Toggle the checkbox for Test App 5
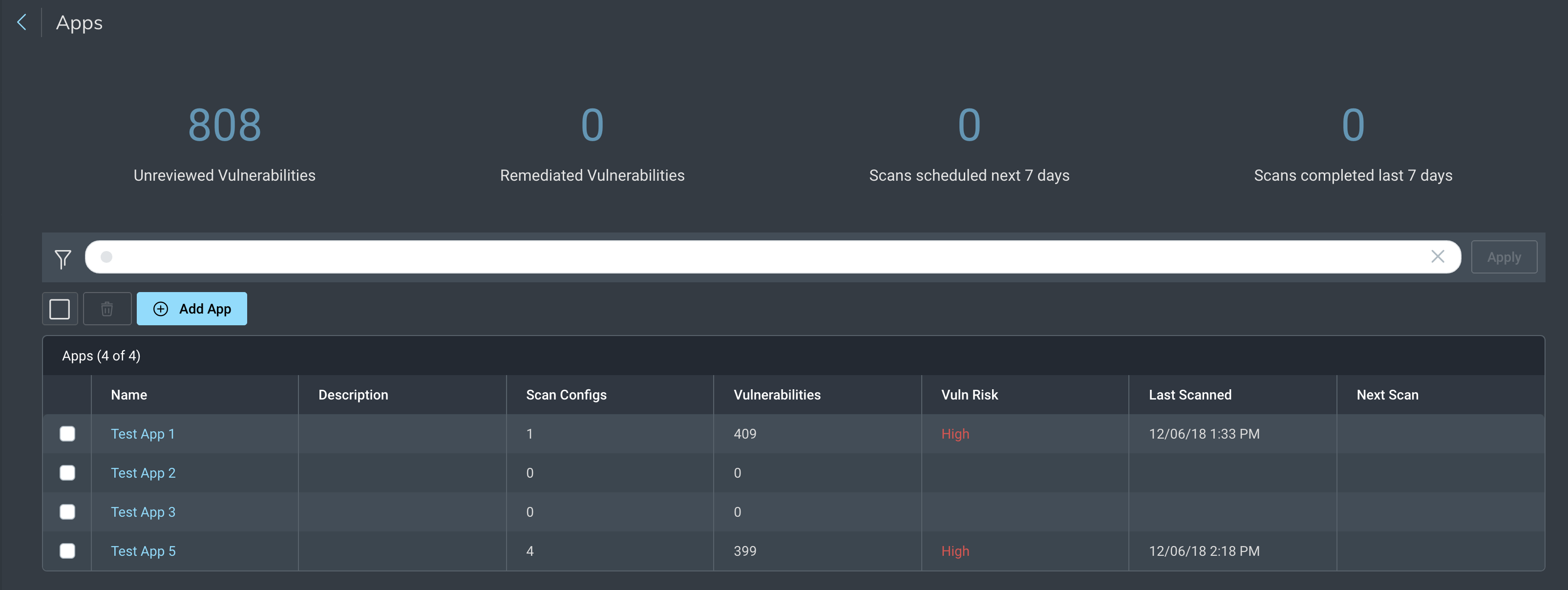 [x=67, y=550]
